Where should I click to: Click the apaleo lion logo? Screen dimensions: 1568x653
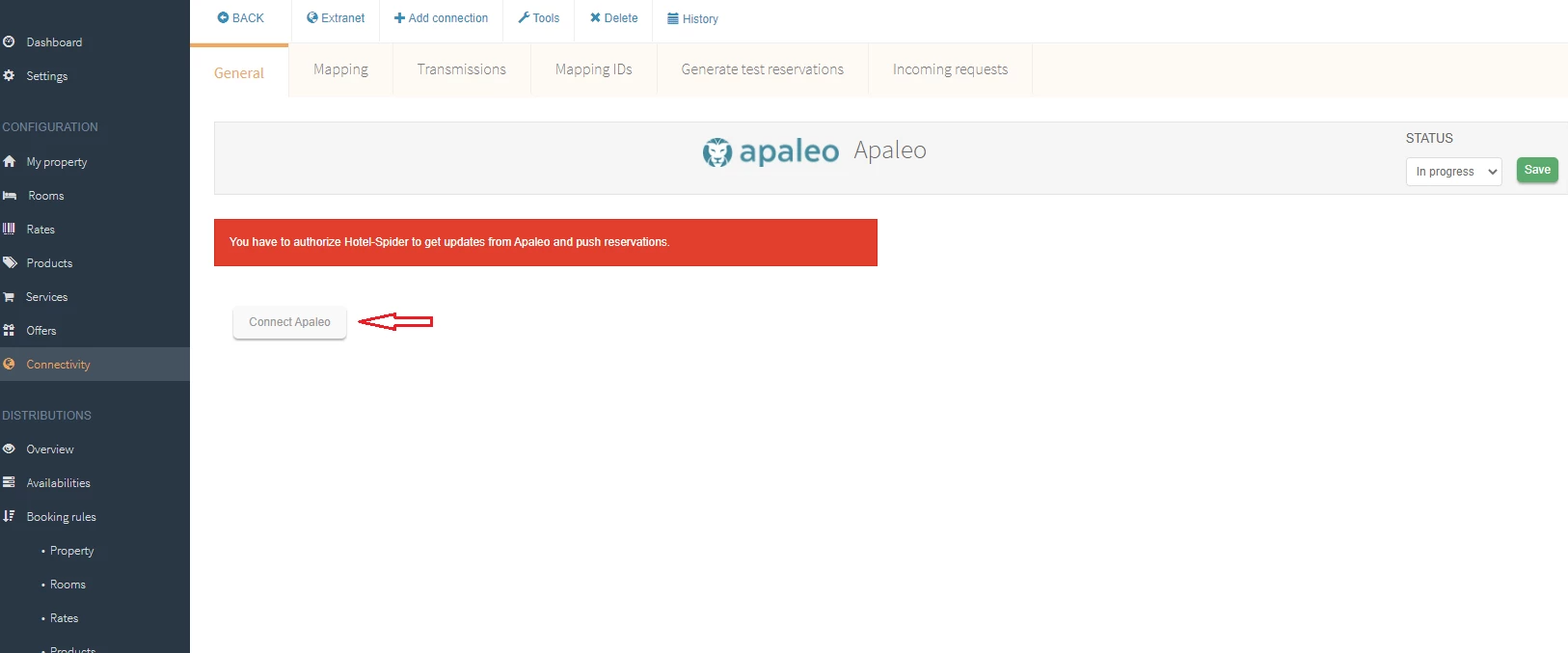716,152
